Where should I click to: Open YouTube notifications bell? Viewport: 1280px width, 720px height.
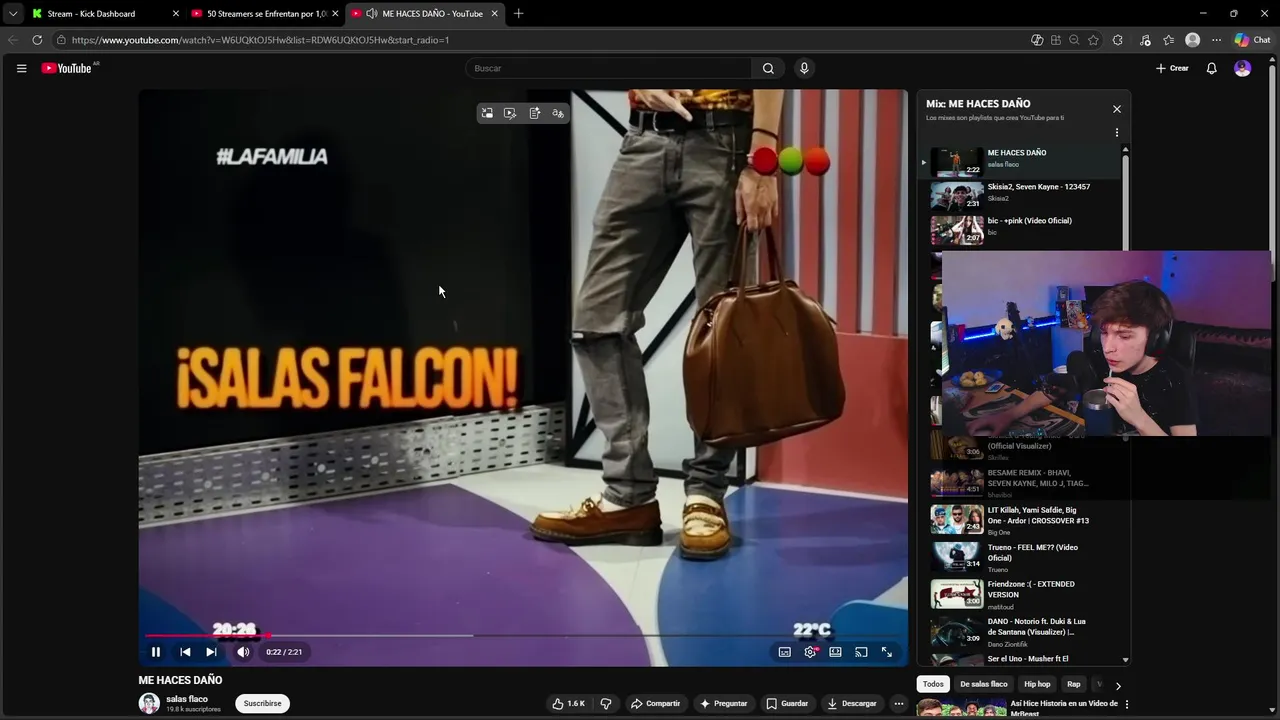(x=1211, y=68)
